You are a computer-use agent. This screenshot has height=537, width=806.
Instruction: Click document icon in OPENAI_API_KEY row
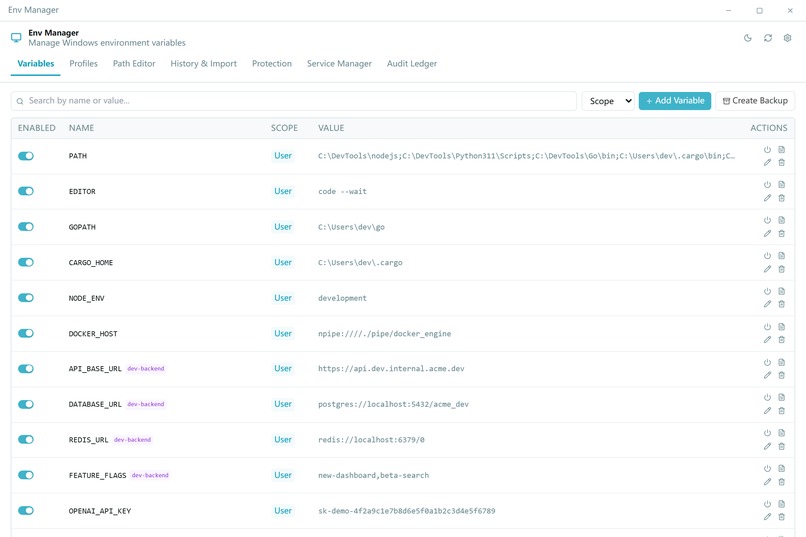pyautogui.click(x=781, y=504)
